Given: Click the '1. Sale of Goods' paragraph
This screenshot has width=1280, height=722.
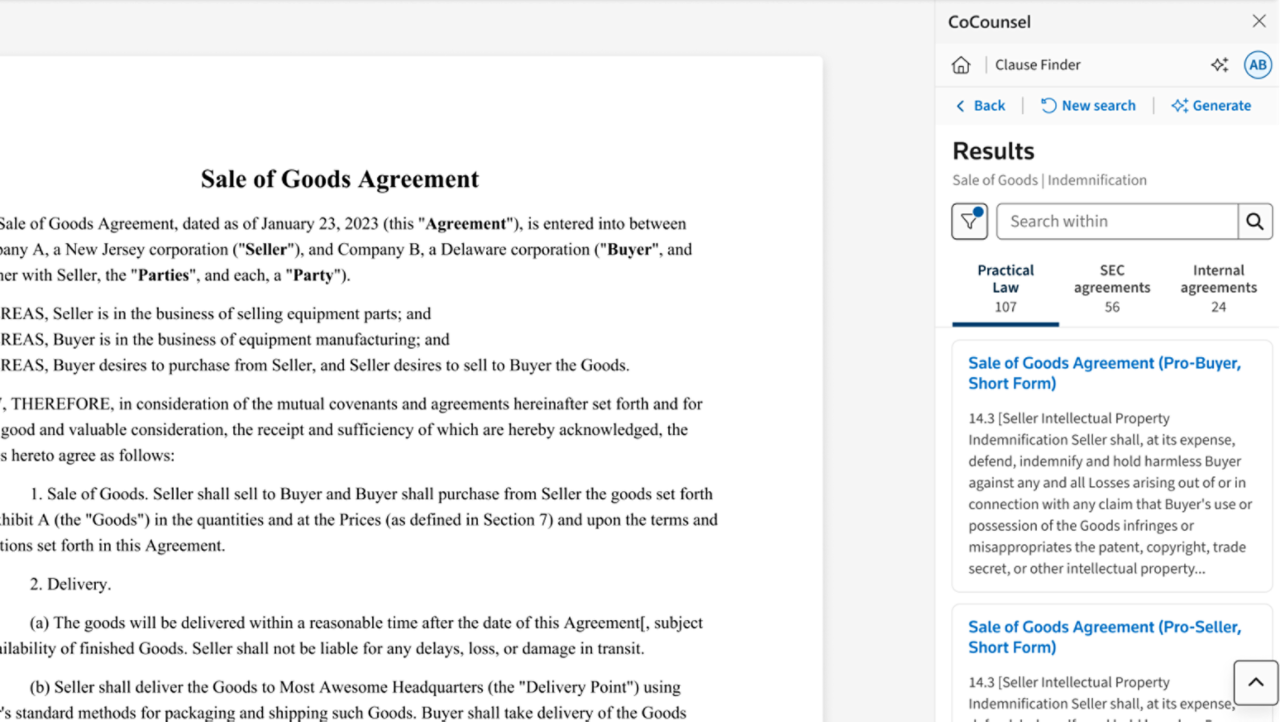Looking at the screenshot, I should 358,520.
